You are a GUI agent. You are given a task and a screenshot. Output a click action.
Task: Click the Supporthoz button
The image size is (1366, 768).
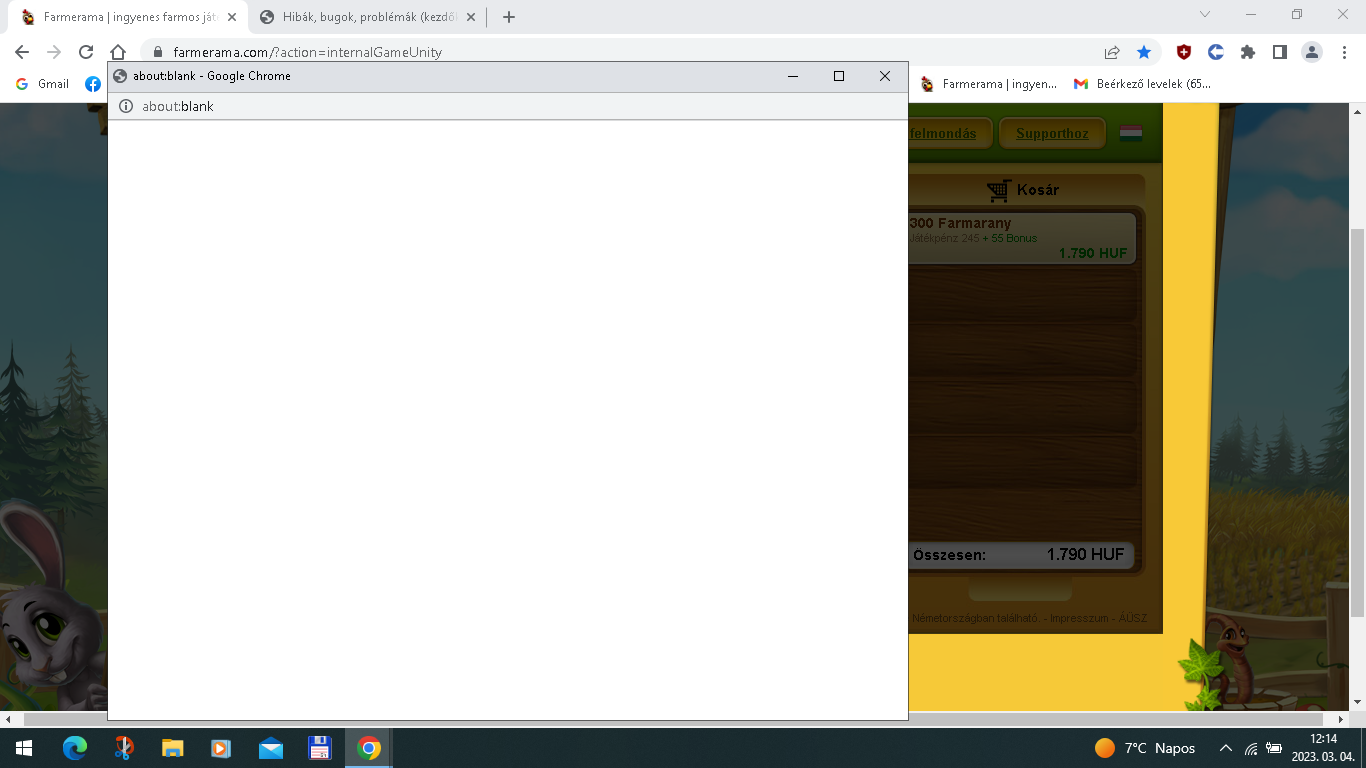[1052, 133]
